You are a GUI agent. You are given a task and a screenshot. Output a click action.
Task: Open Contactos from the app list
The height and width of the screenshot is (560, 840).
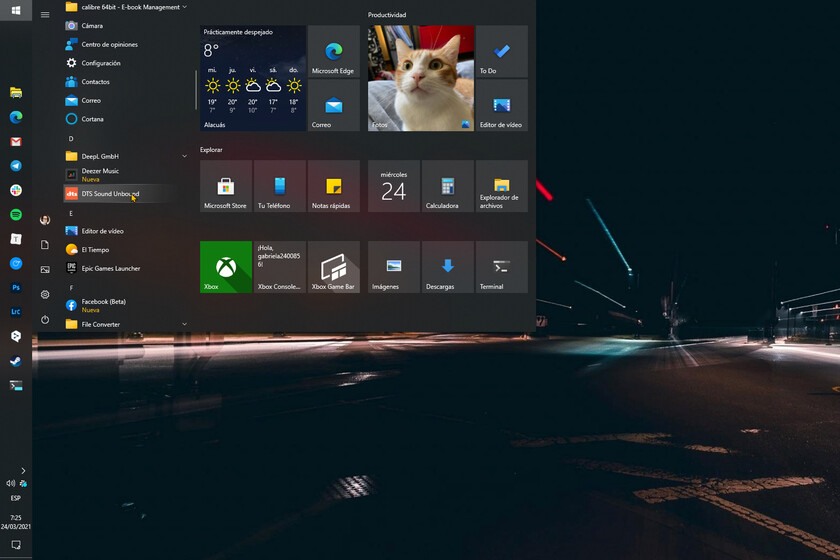pyautogui.click(x=126, y=82)
